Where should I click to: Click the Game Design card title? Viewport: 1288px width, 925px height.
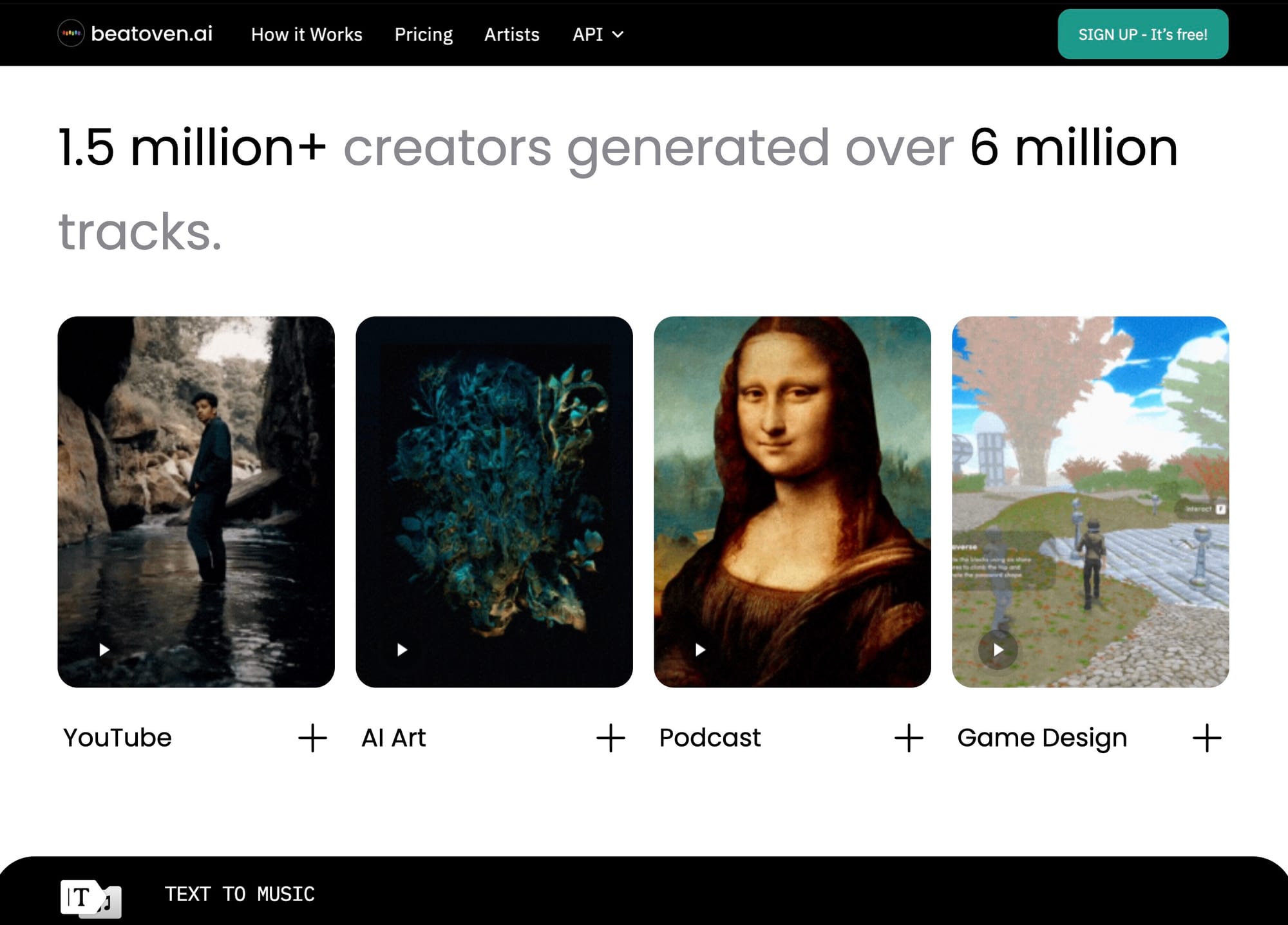(1041, 738)
